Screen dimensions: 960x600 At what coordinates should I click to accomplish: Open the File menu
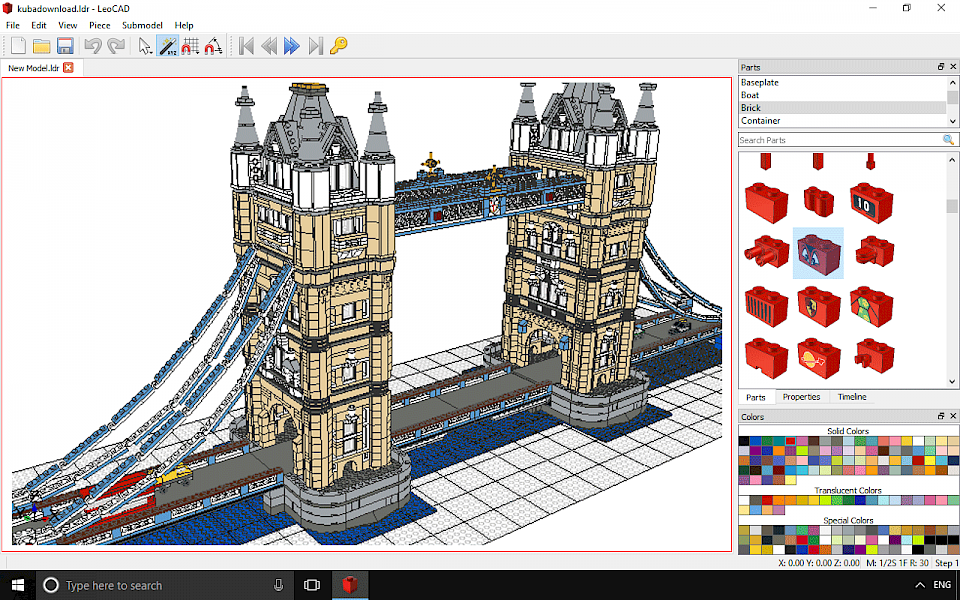click(13, 25)
